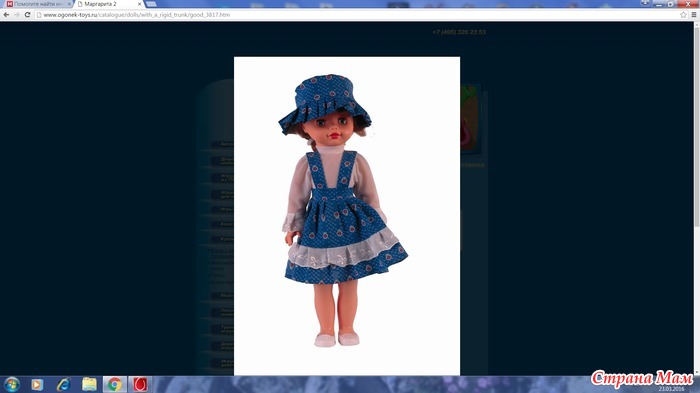Switch to Chrome in the taskbar
This screenshot has width=700, height=393.
point(115,385)
